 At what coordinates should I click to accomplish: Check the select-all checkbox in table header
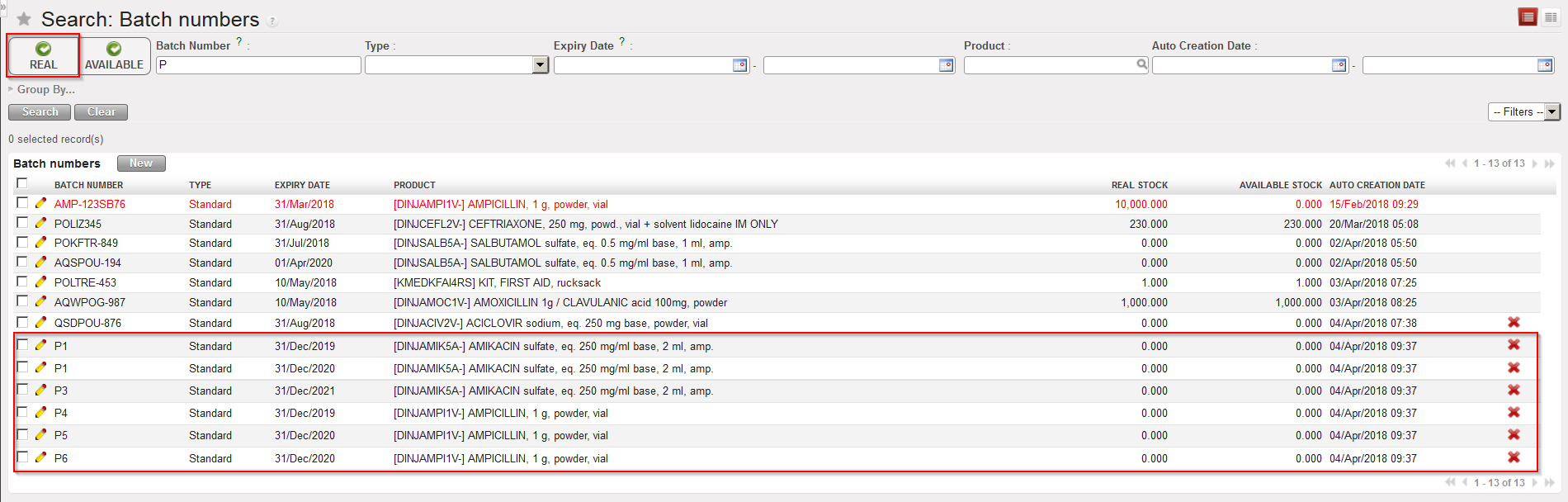point(22,183)
